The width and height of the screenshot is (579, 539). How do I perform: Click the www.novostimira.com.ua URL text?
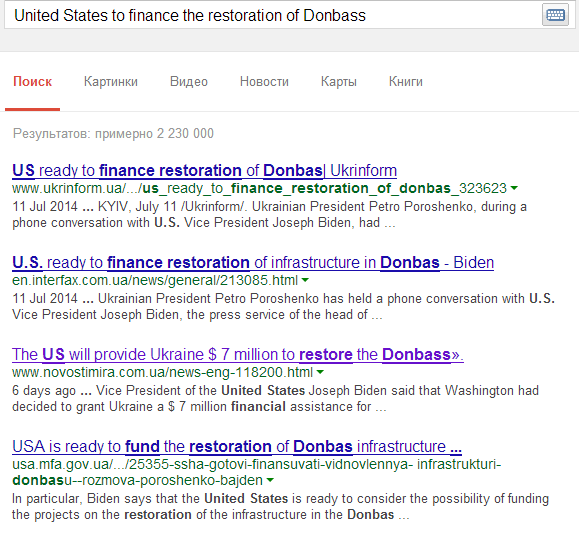(162, 372)
